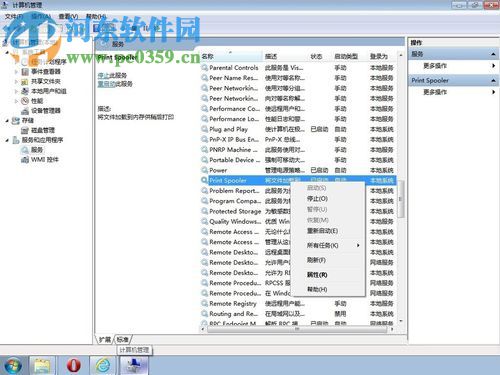Click the vertical scrollbar up arrow
This screenshot has height=375, width=500.
[401, 55]
